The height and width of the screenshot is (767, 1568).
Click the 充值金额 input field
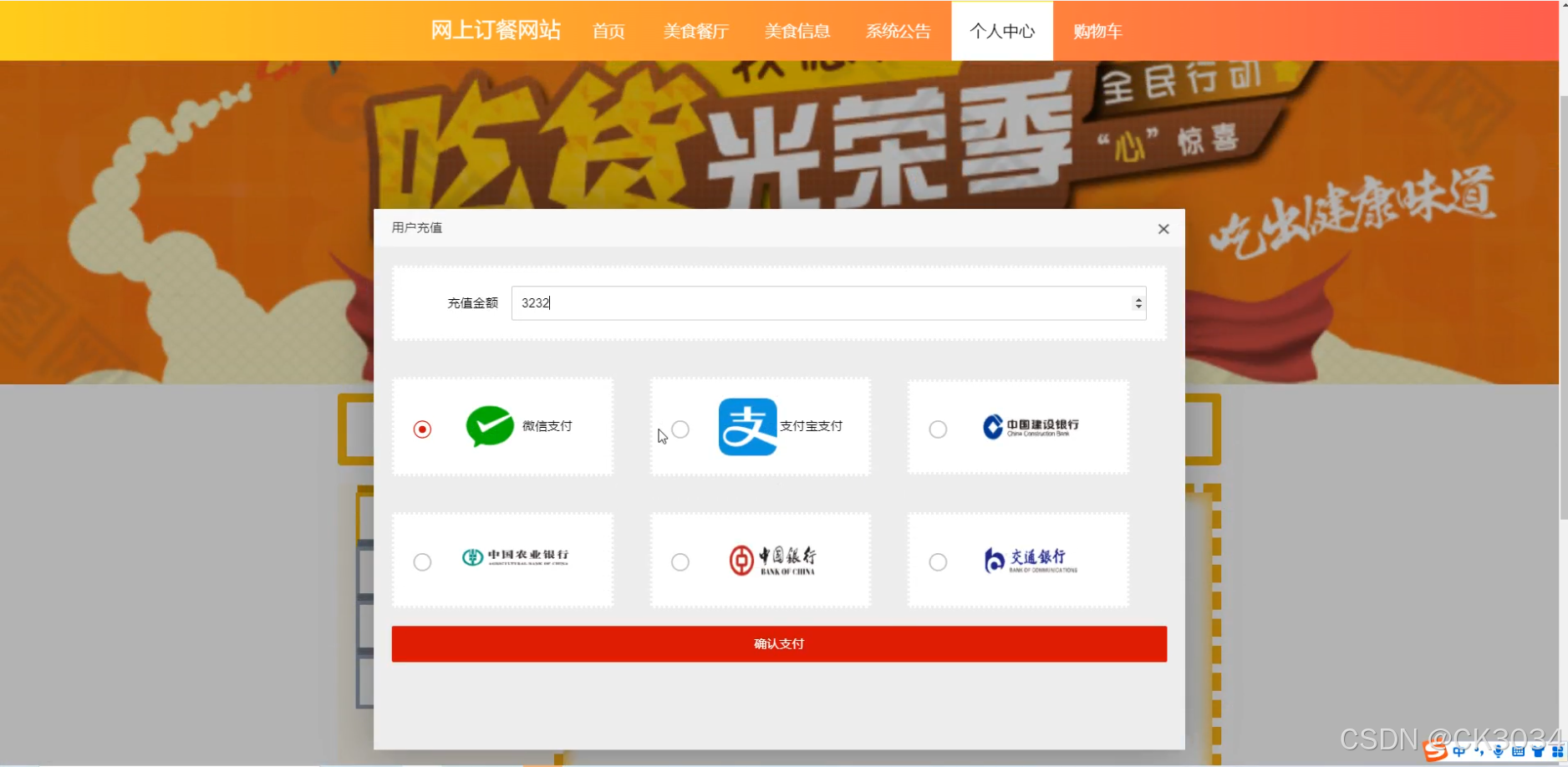click(x=828, y=303)
